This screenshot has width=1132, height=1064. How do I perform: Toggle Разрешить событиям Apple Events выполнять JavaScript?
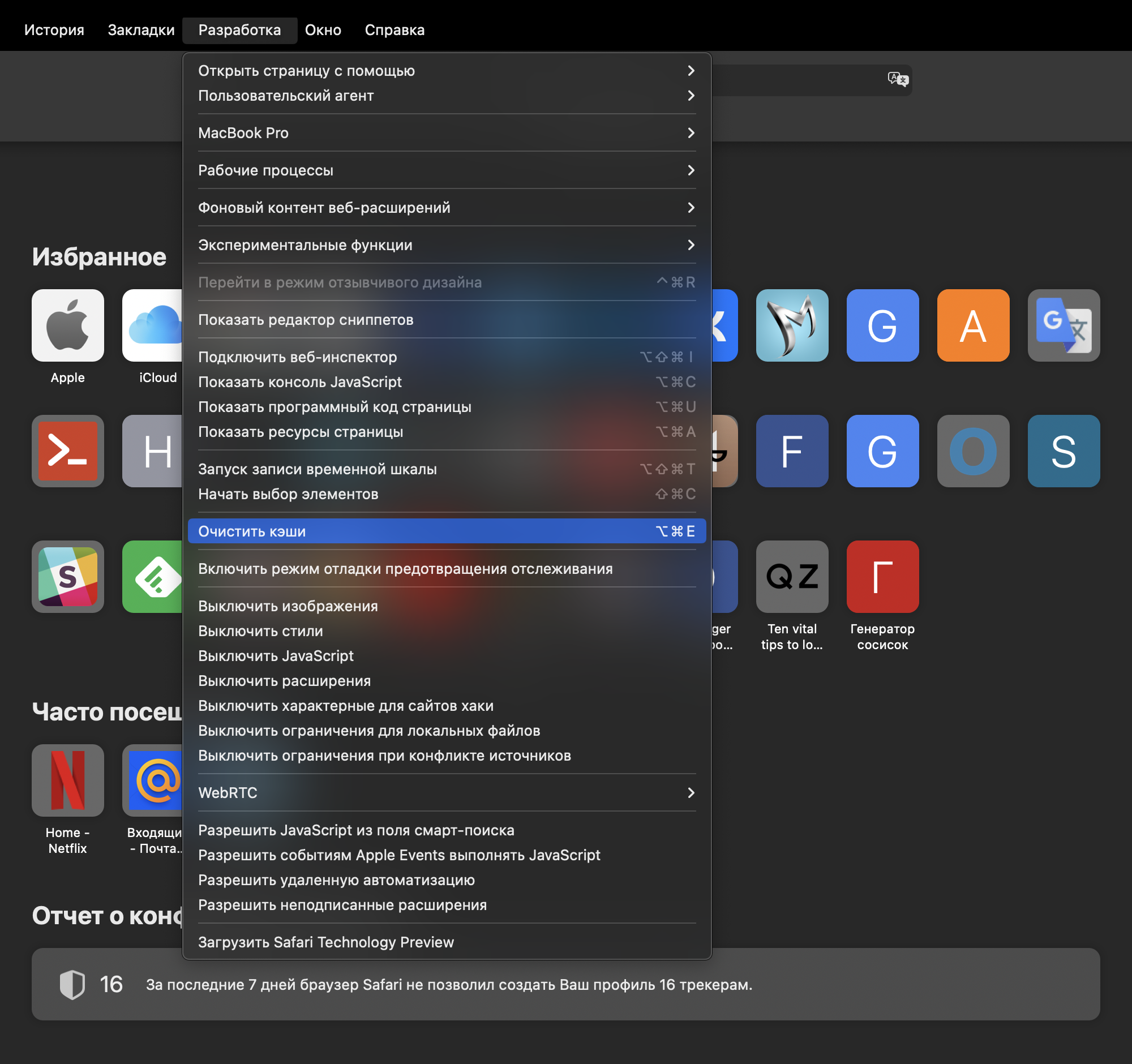click(447, 856)
